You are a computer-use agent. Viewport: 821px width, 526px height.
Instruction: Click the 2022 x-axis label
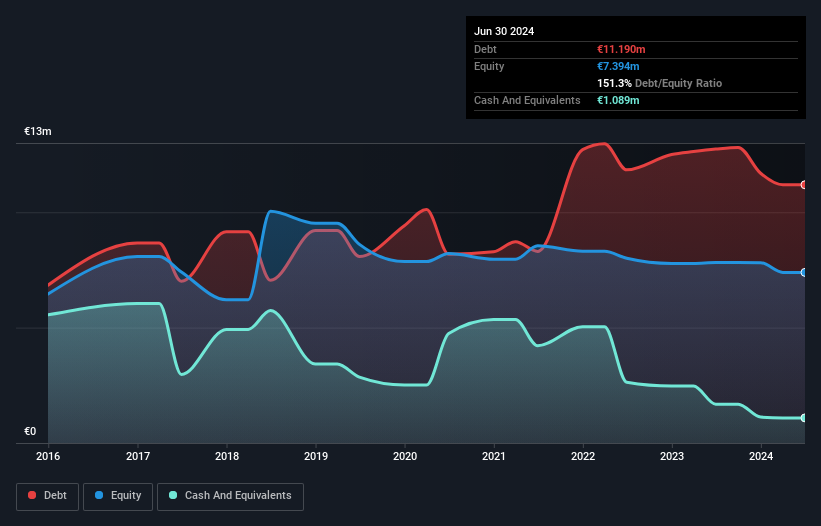(x=583, y=456)
